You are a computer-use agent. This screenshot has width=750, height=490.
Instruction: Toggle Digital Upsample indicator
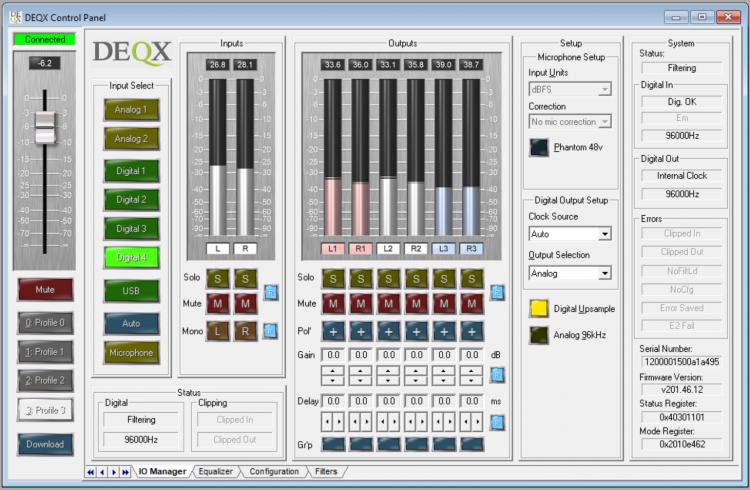click(539, 309)
